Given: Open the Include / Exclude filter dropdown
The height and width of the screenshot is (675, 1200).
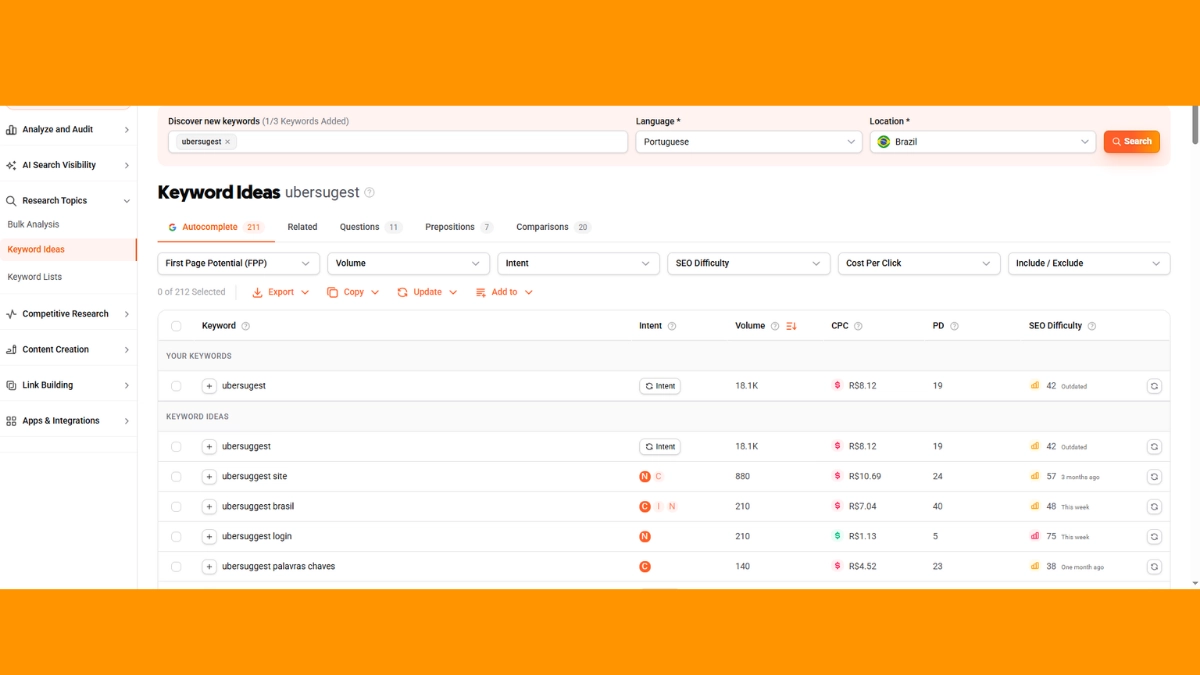Looking at the screenshot, I should coord(1089,263).
